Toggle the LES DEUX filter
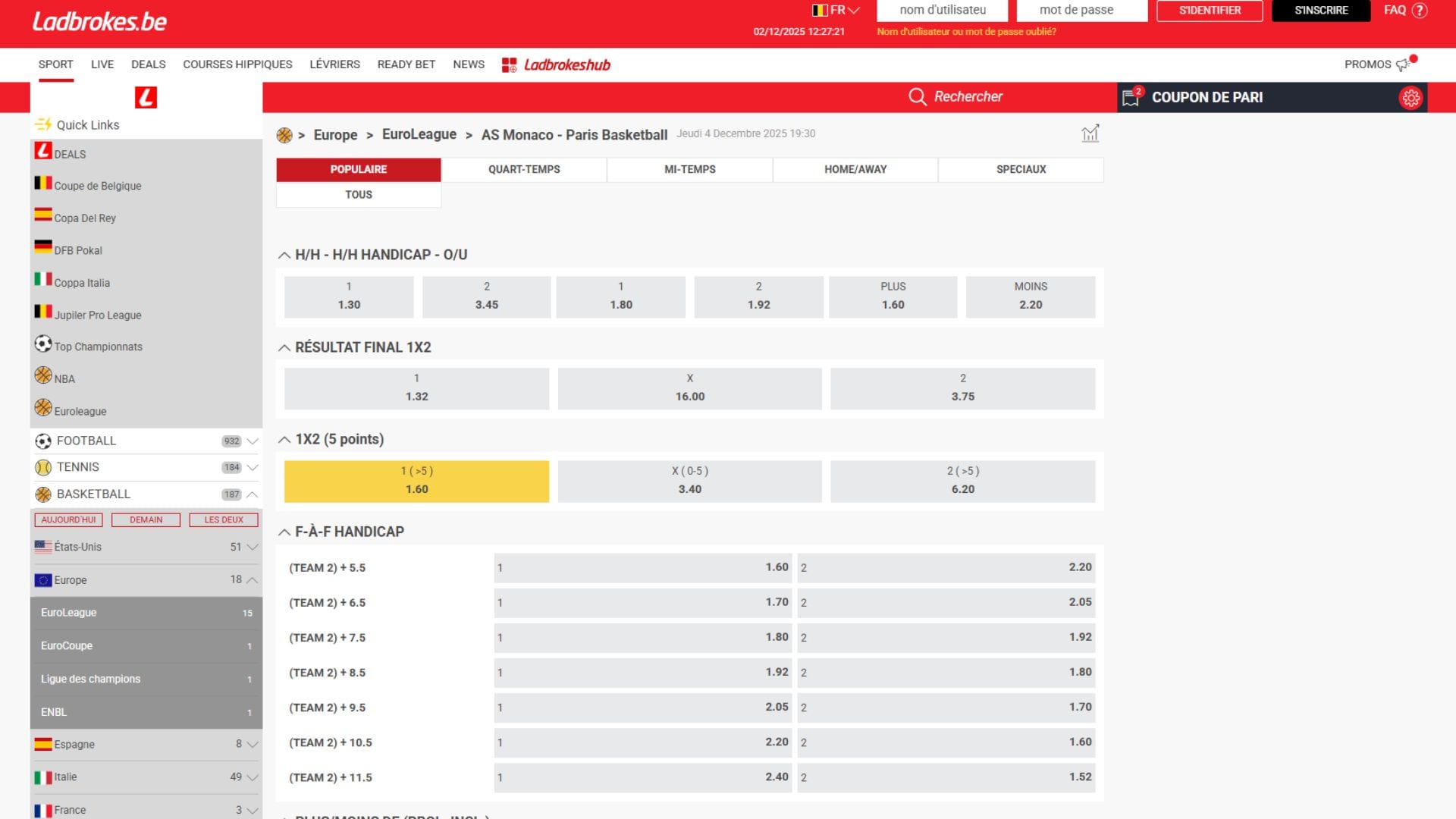The width and height of the screenshot is (1456, 819). [224, 520]
